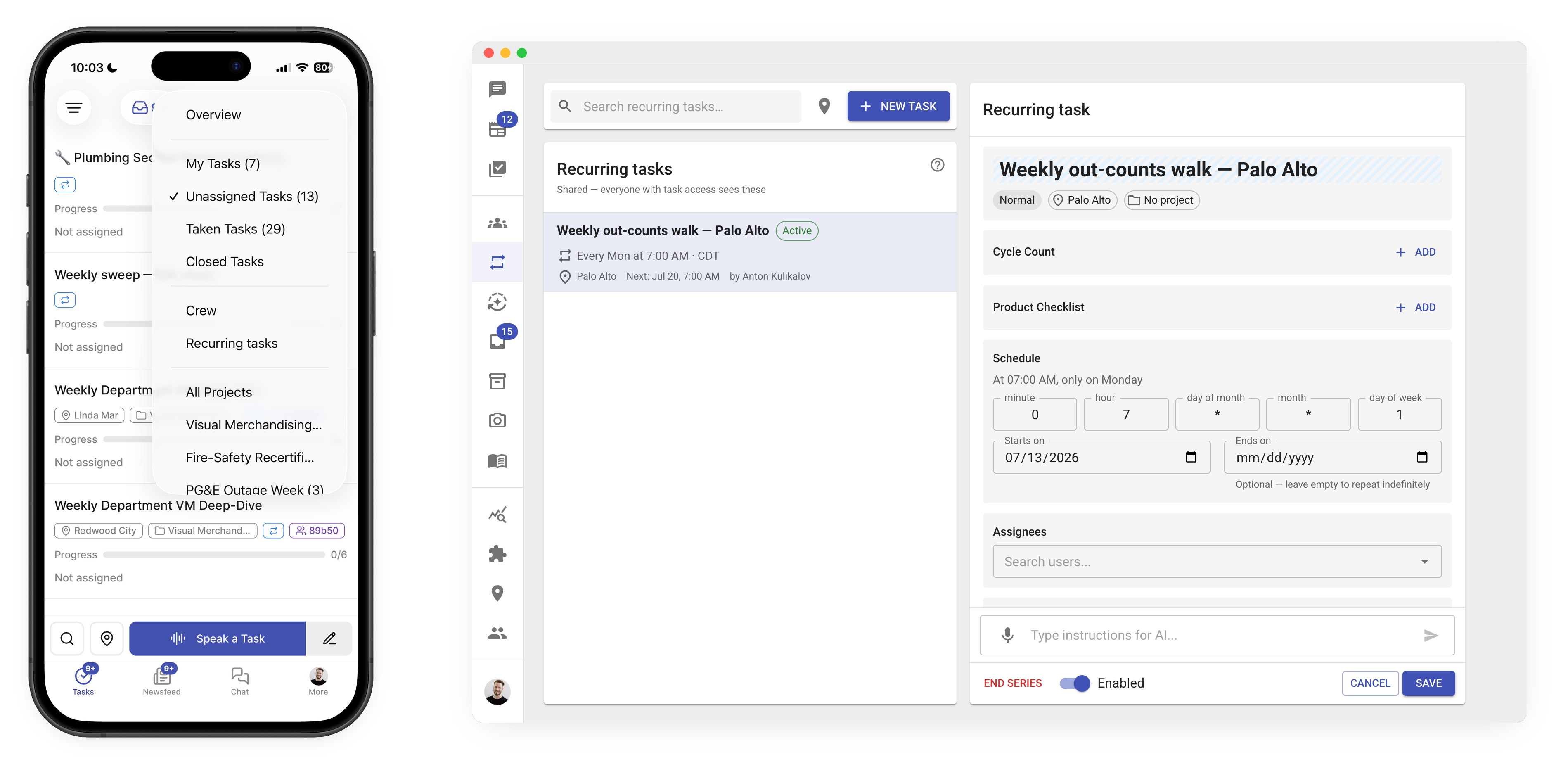The height and width of the screenshot is (764, 1568).
Task: Select Closed Tasks menu item
Action: tap(225, 262)
